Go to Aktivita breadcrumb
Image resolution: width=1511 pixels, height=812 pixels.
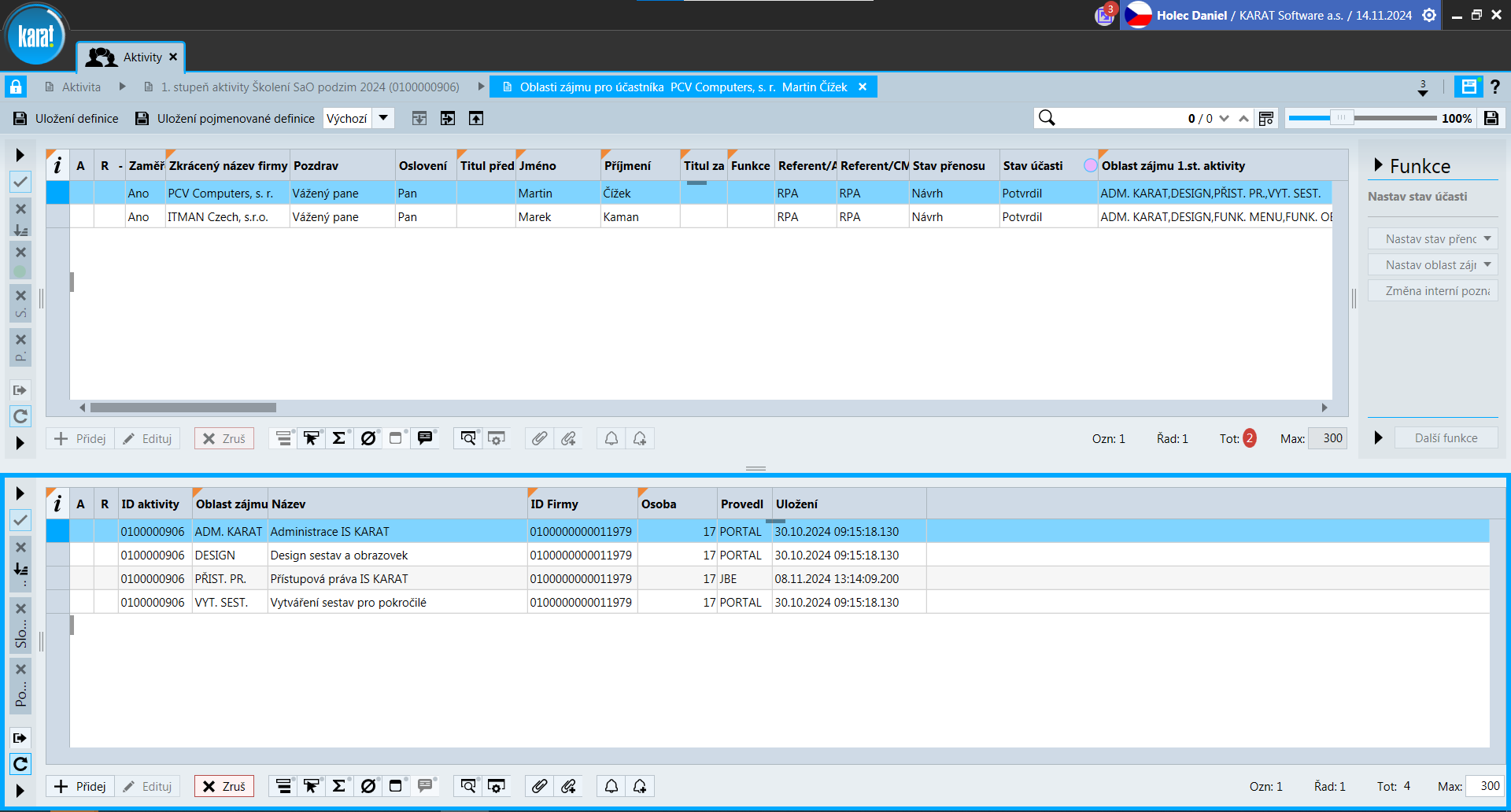pyautogui.click(x=72, y=87)
